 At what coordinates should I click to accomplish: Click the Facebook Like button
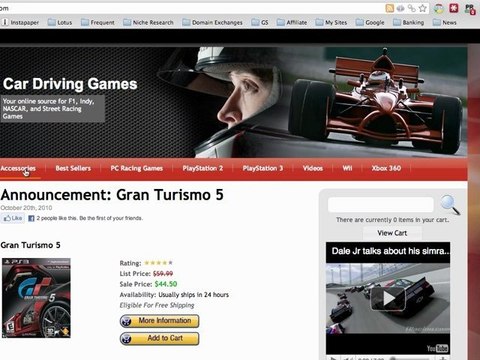(x=13, y=218)
